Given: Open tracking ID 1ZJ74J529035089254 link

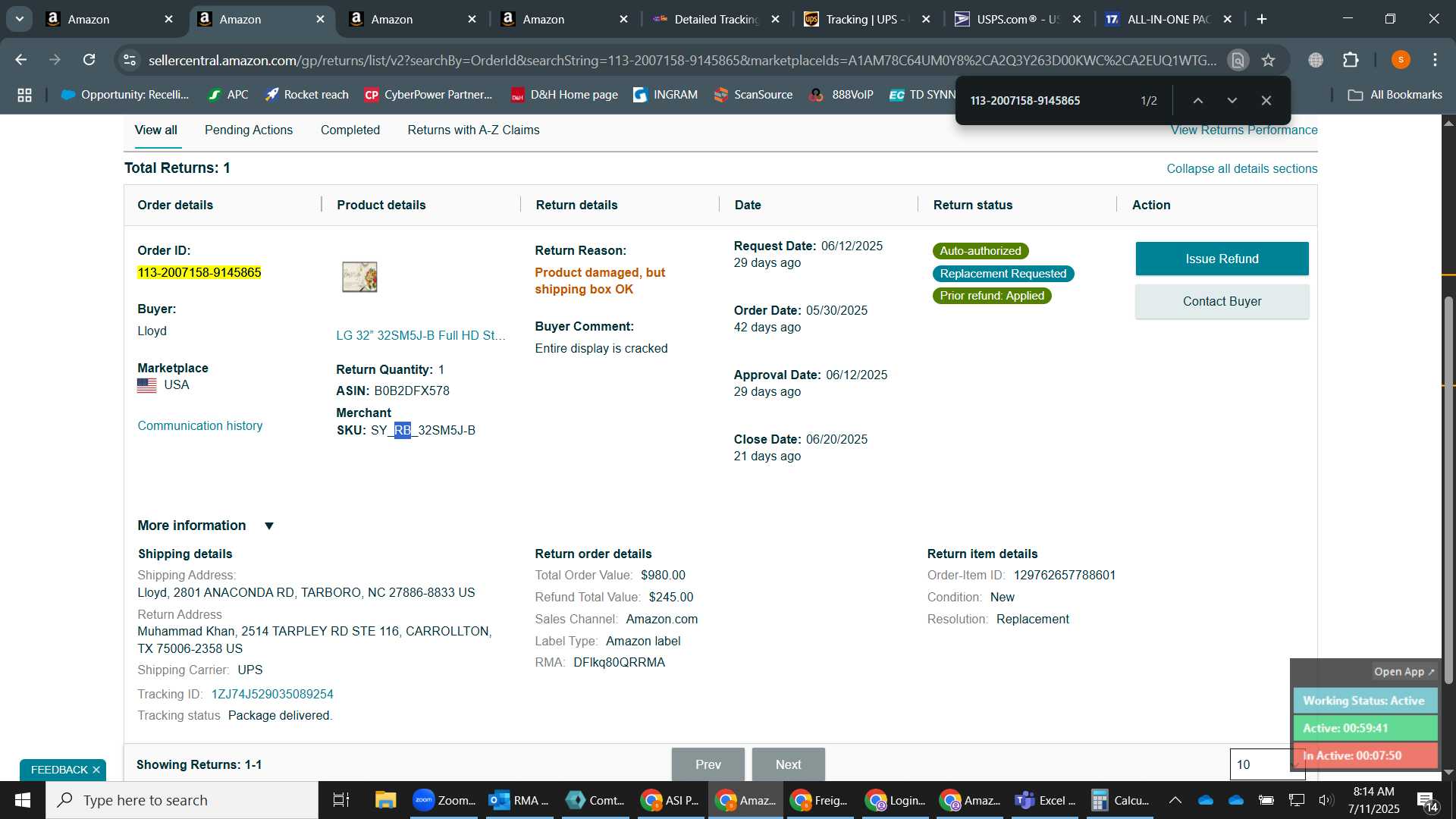Looking at the screenshot, I should [272, 695].
